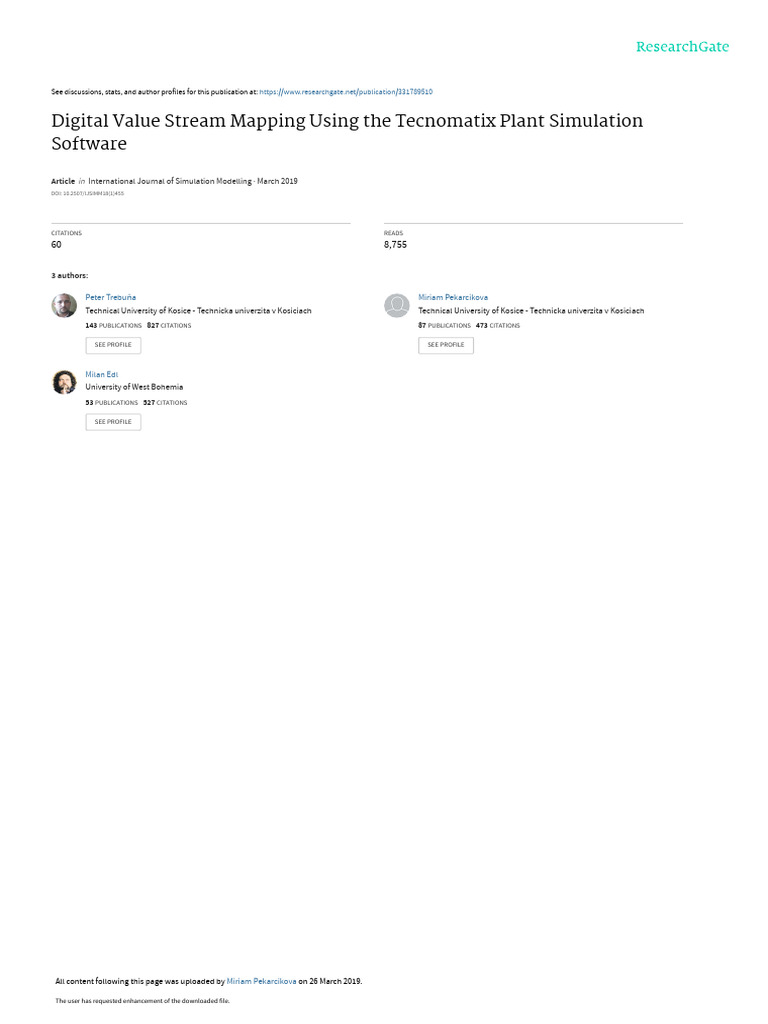
Task: Click the citations count 60
Action: coord(56,244)
